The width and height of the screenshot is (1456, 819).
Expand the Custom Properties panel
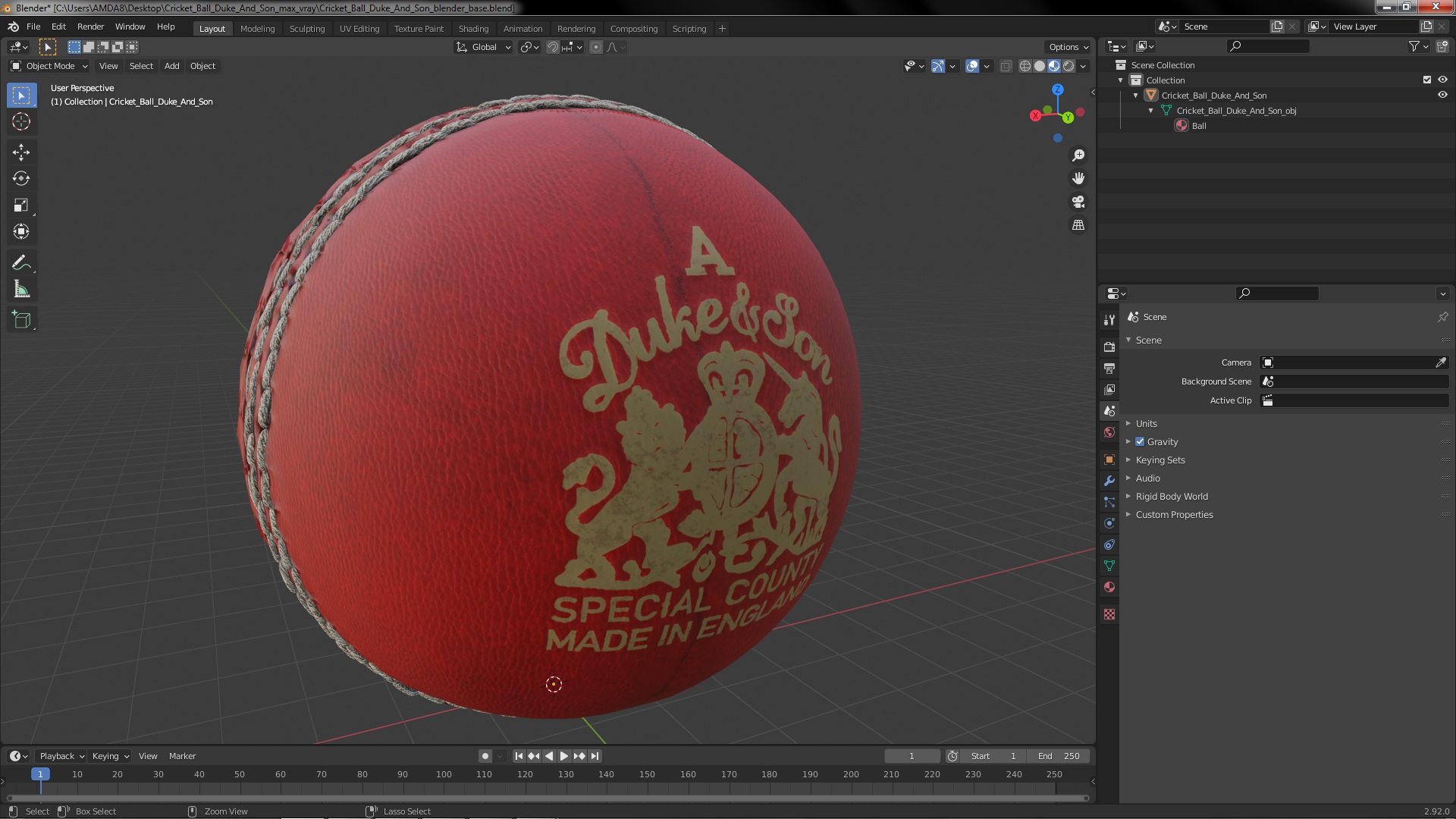pyautogui.click(x=1174, y=514)
